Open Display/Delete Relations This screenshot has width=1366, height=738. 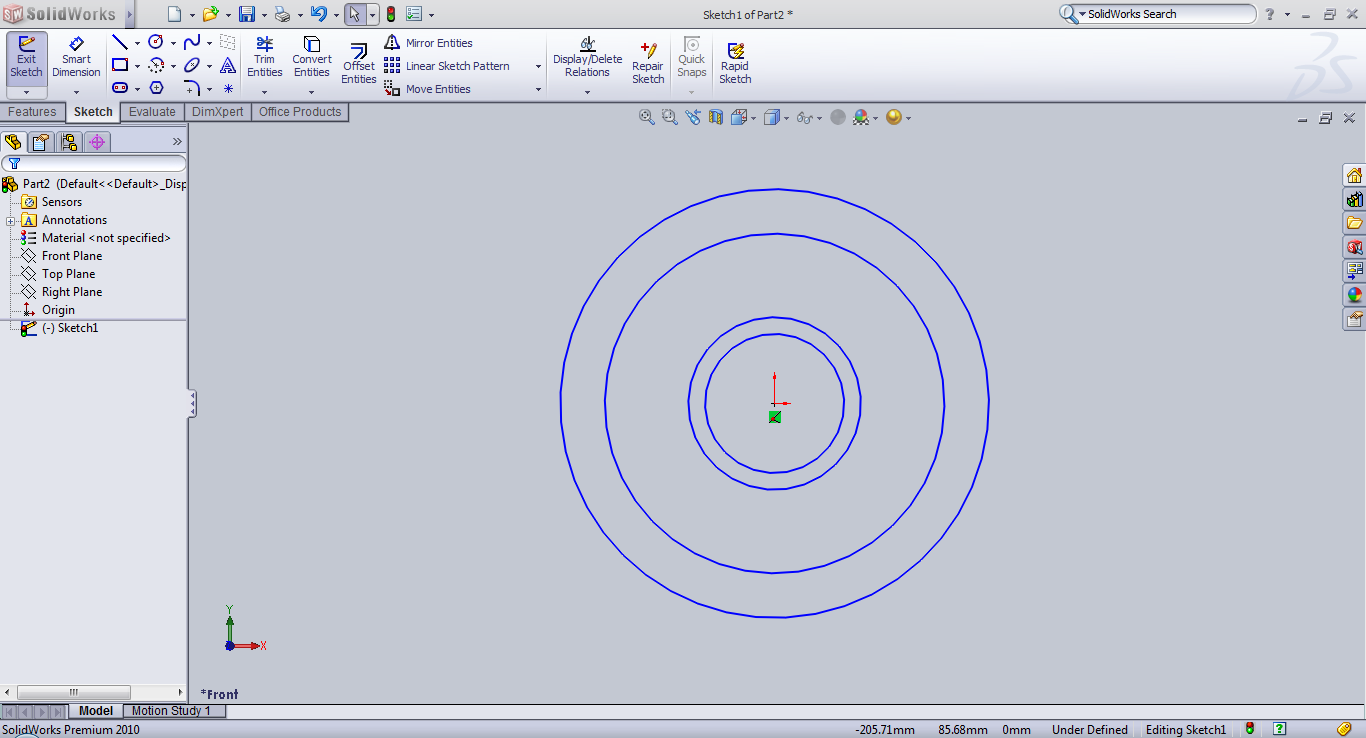point(587,58)
